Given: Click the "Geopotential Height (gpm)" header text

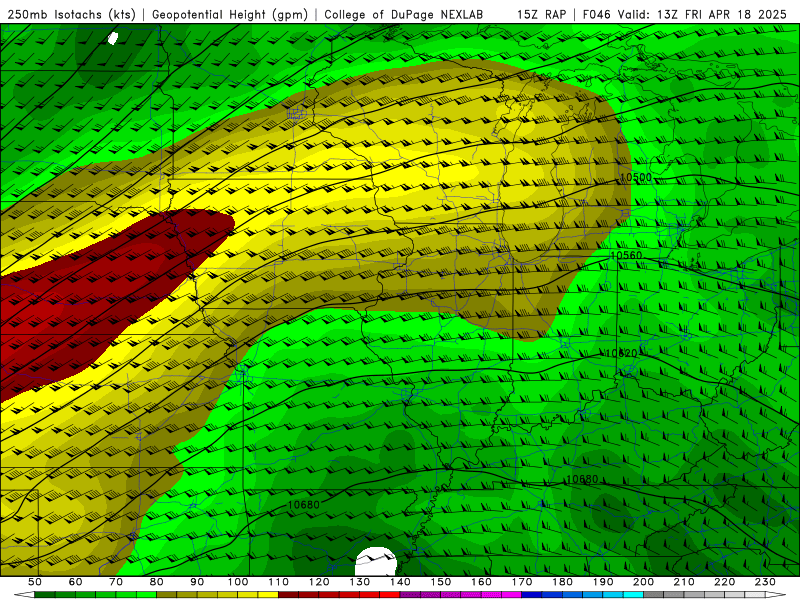Looking at the screenshot, I should pos(230,15).
